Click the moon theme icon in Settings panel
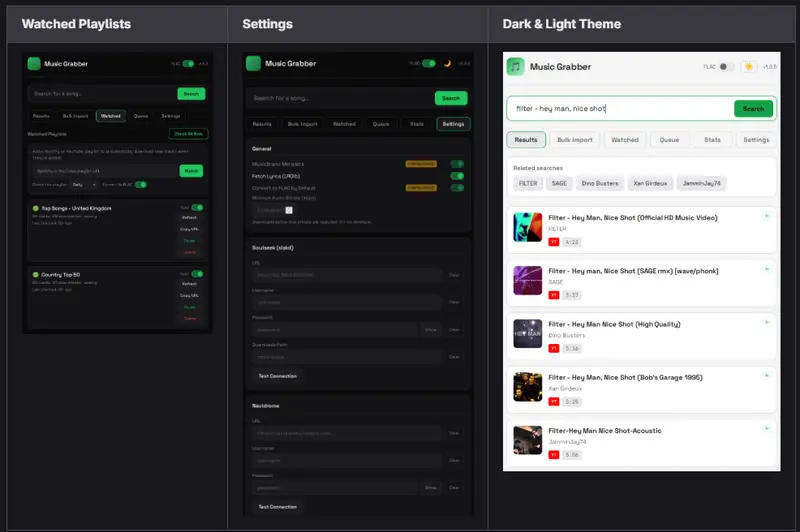This screenshot has width=800, height=532. [447, 64]
